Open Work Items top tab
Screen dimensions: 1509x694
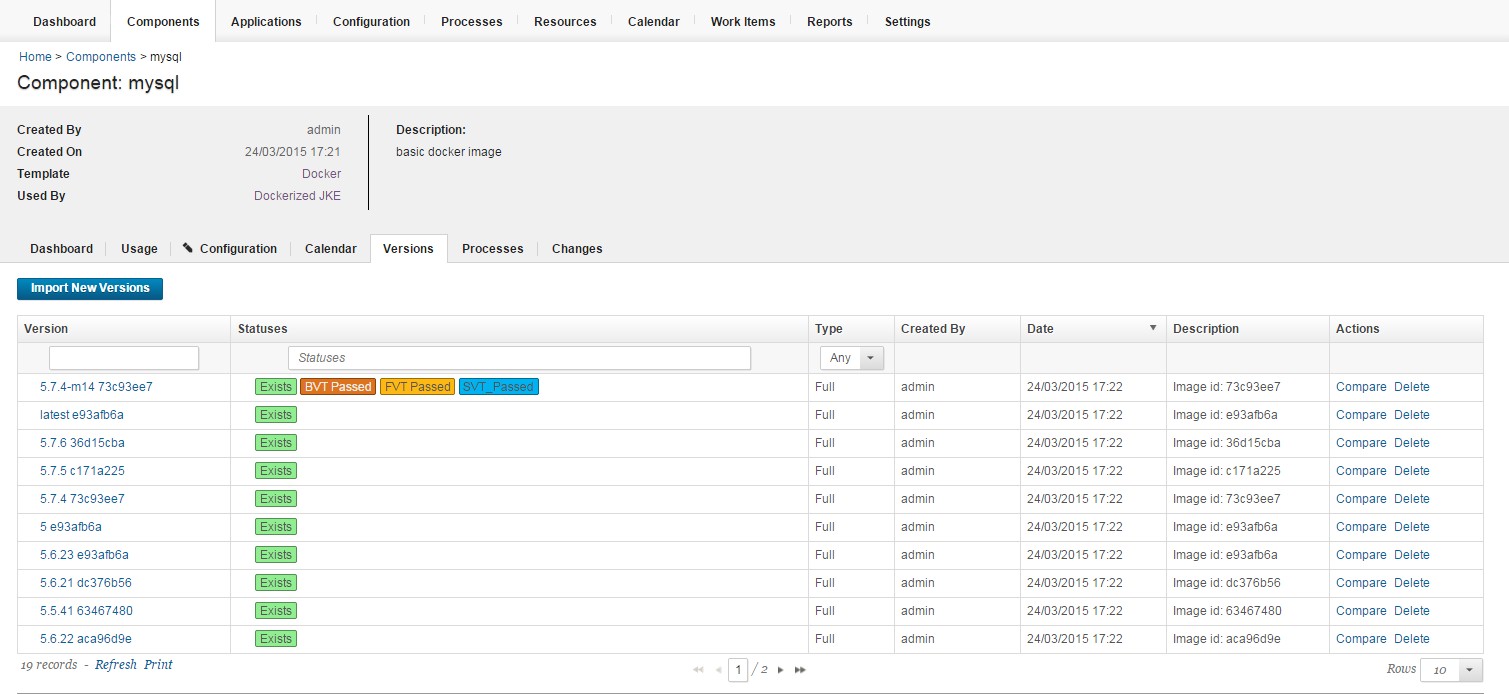click(743, 21)
